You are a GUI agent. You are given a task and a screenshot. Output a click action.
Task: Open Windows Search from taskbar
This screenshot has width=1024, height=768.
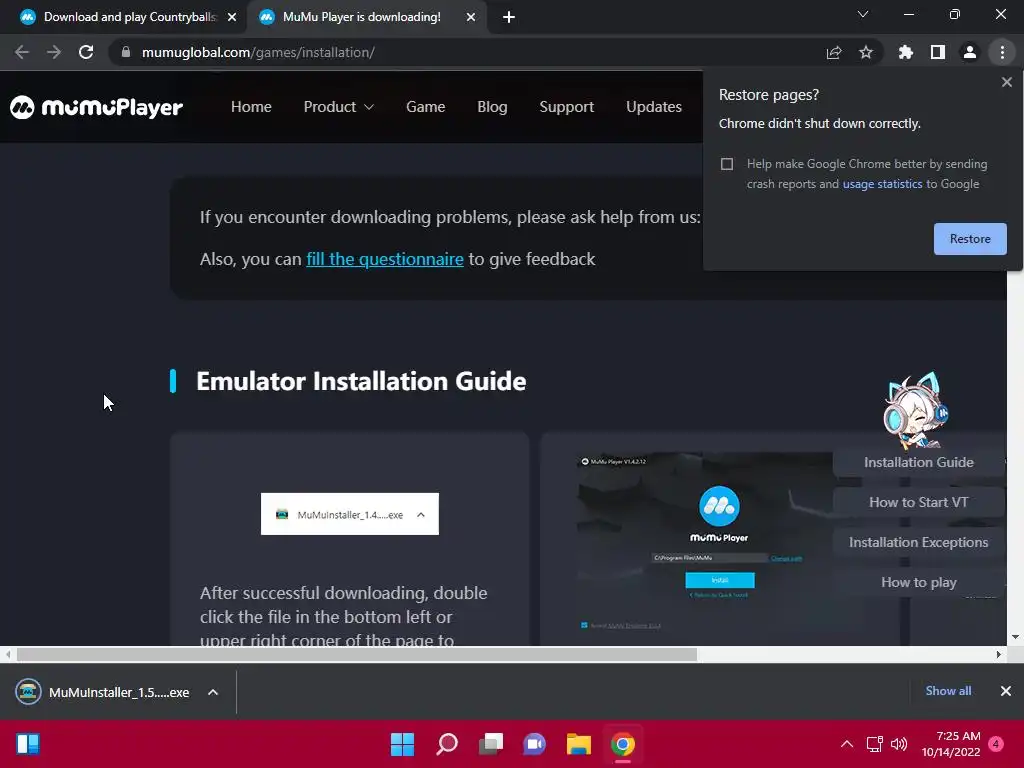pos(447,744)
